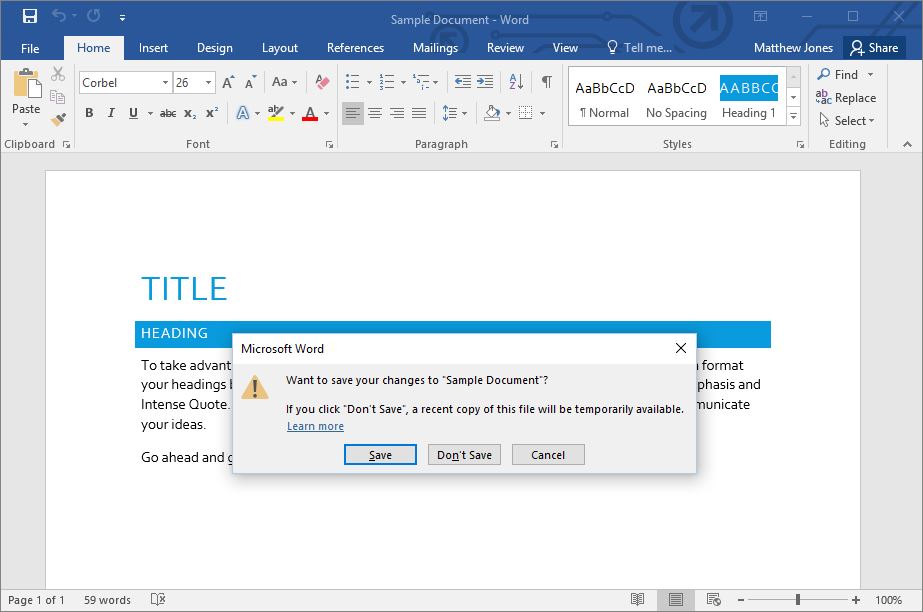Increase font size with grow font icon

[x=228, y=82]
